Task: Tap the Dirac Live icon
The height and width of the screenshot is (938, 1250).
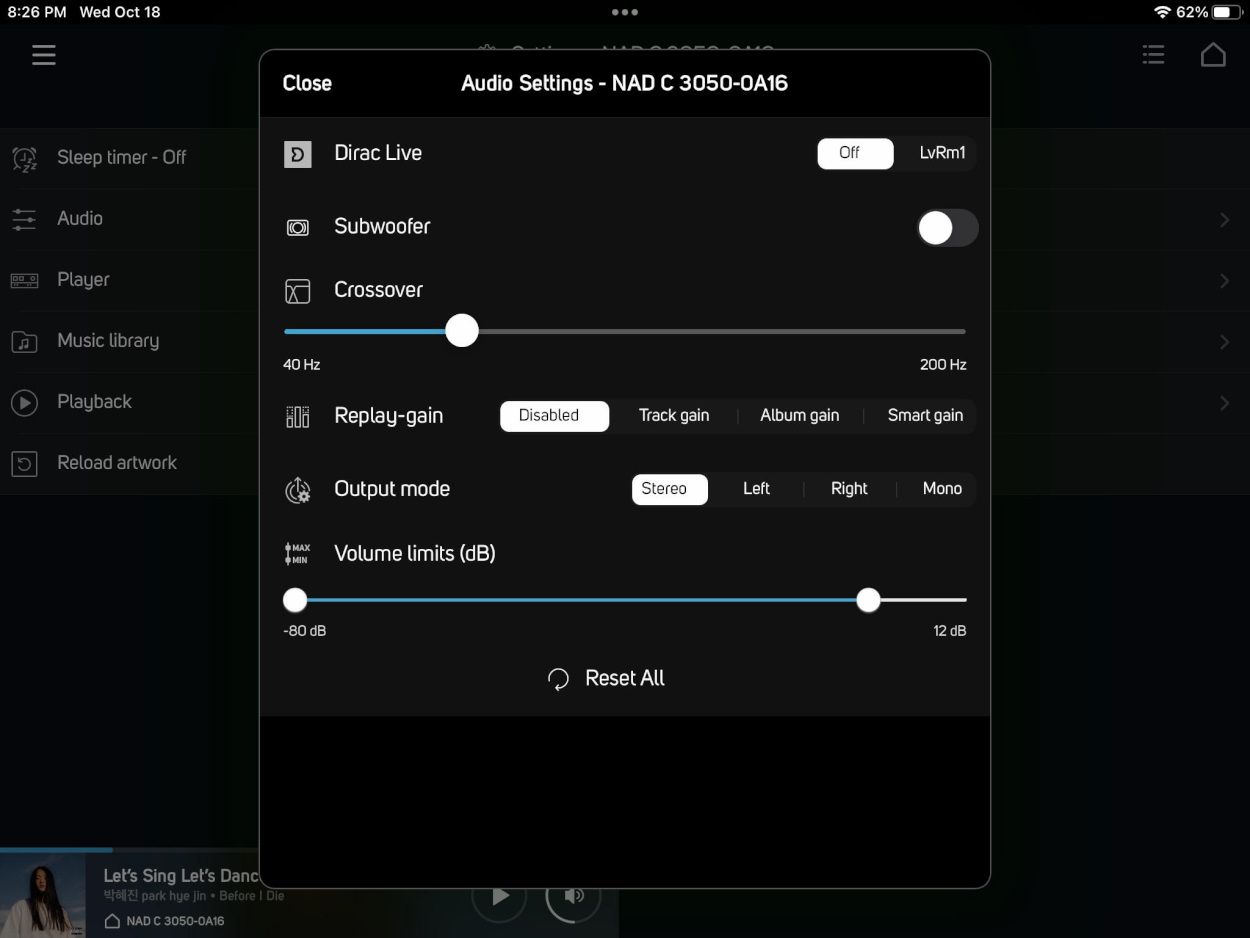Action: click(x=298, y=154)
